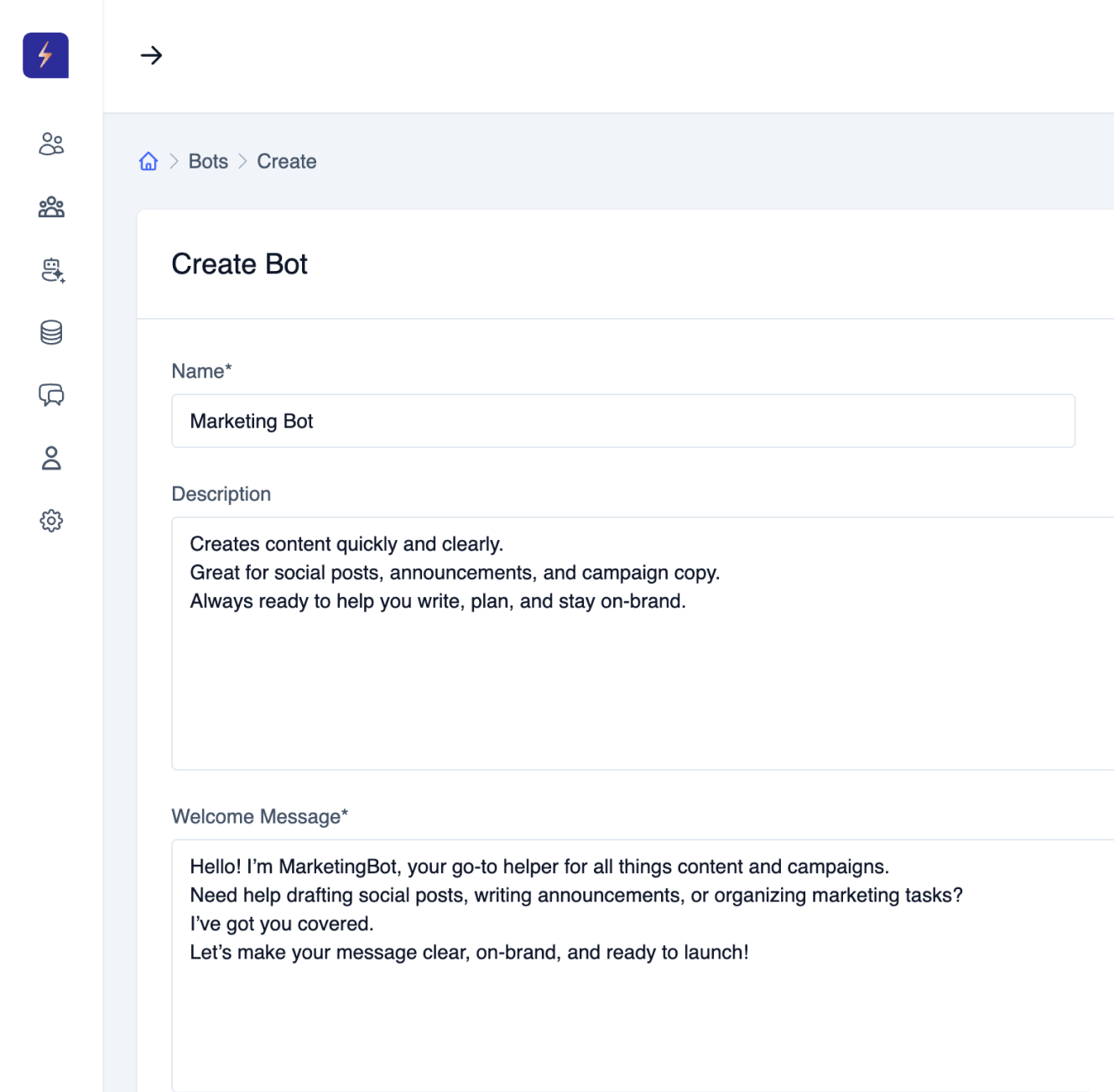
Task: Click the Name* field label
Action: pyautogui.click(x=201, y=372)
